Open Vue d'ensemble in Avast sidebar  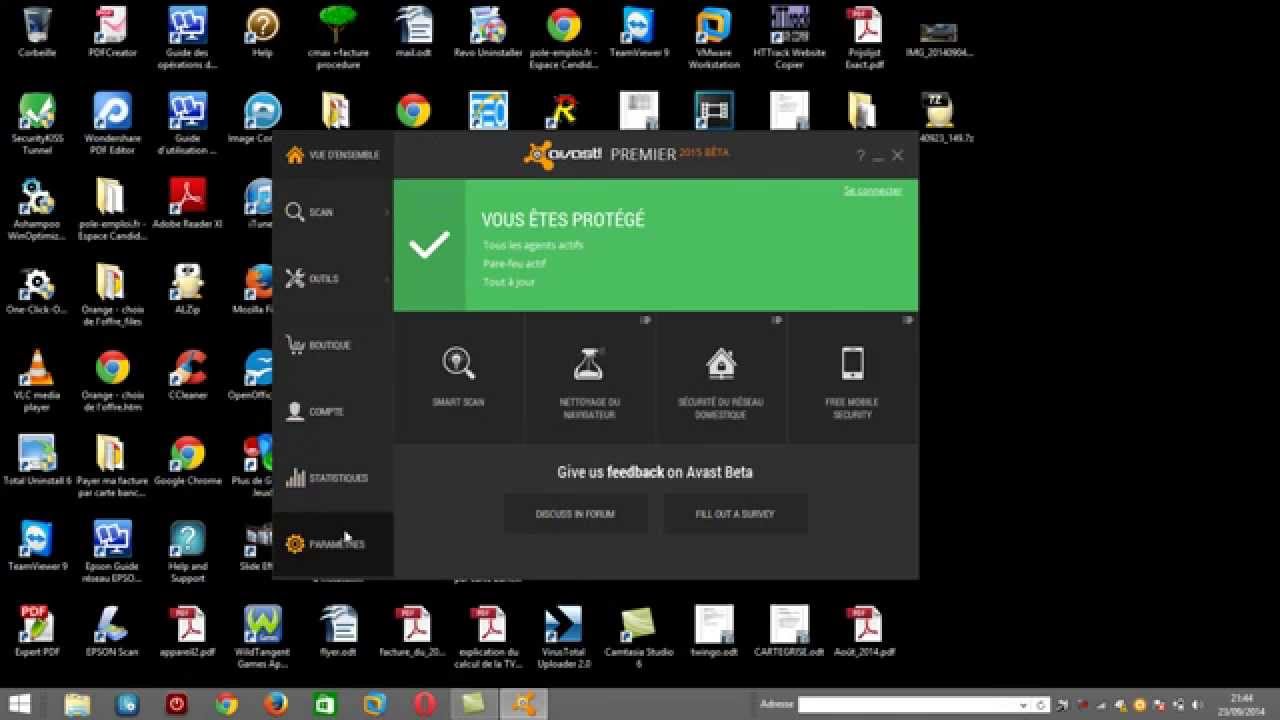[333, 155]
